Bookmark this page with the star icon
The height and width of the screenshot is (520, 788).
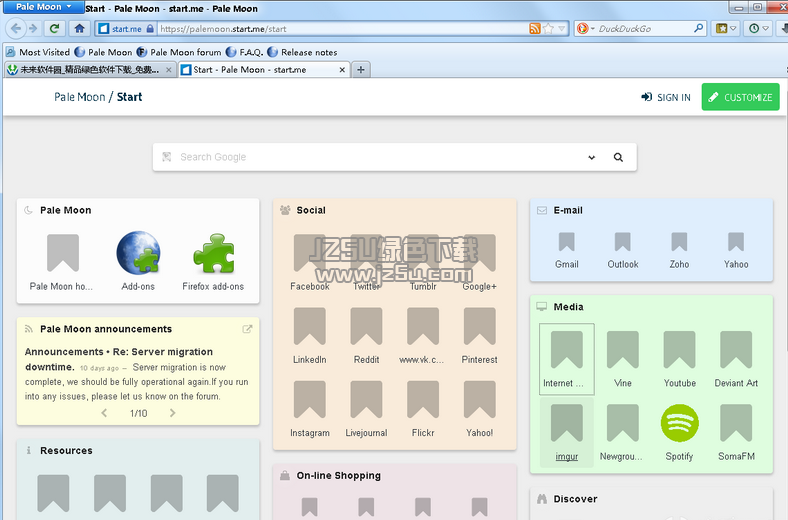548,29
